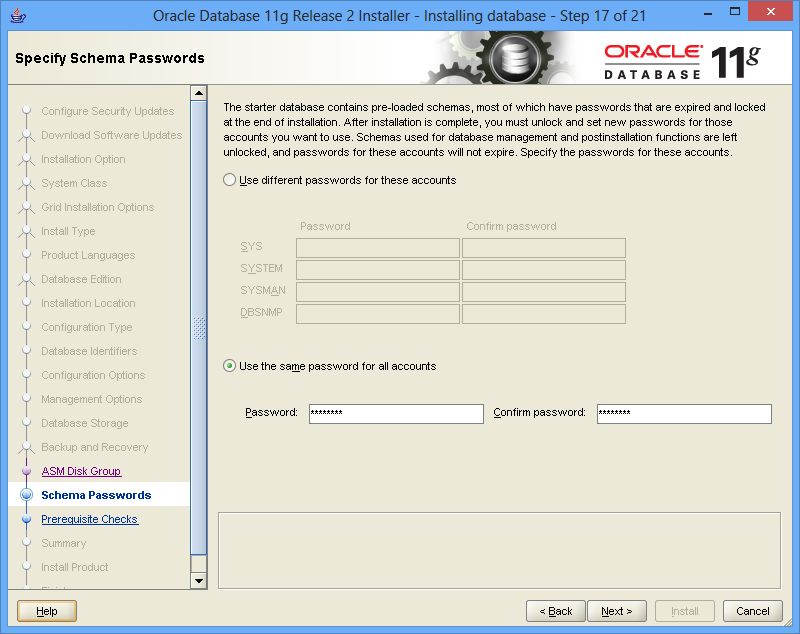Click the 'Summary' step text
Screen dimensions: 800x634
pyautogui.click(x=64, y=543)
